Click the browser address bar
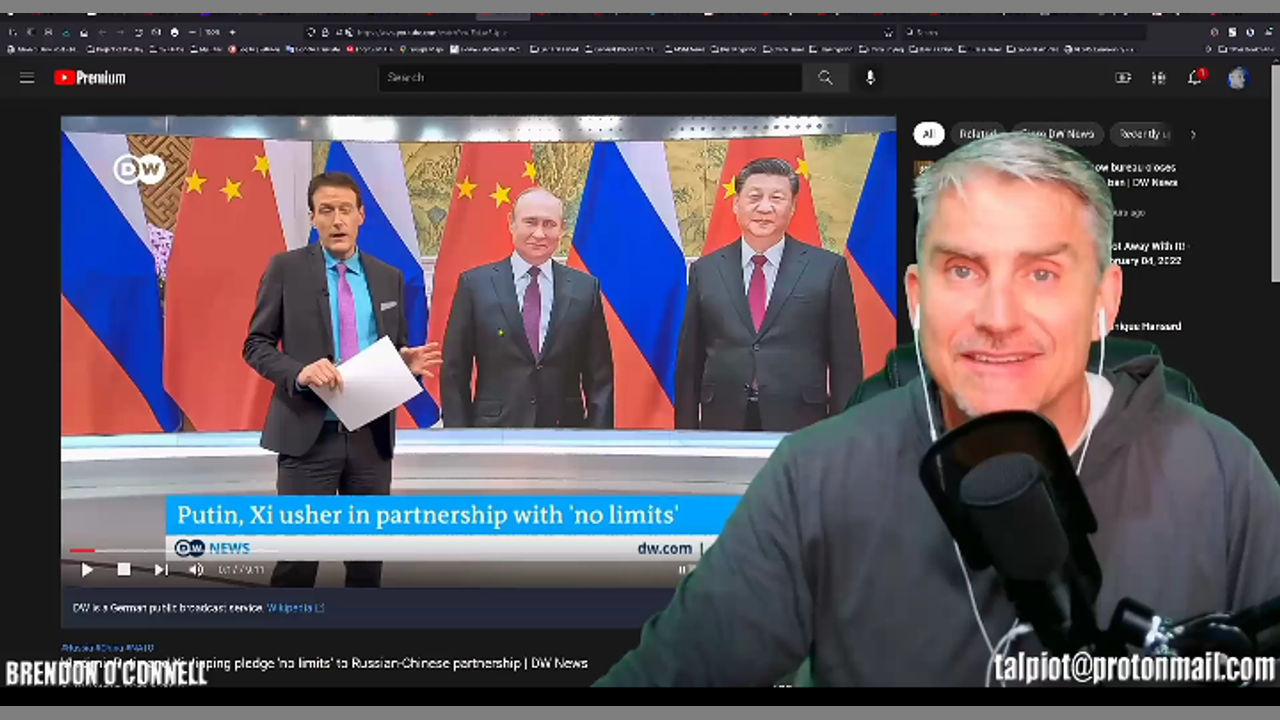The image size is (1280, 720). (x=600, y=32)
